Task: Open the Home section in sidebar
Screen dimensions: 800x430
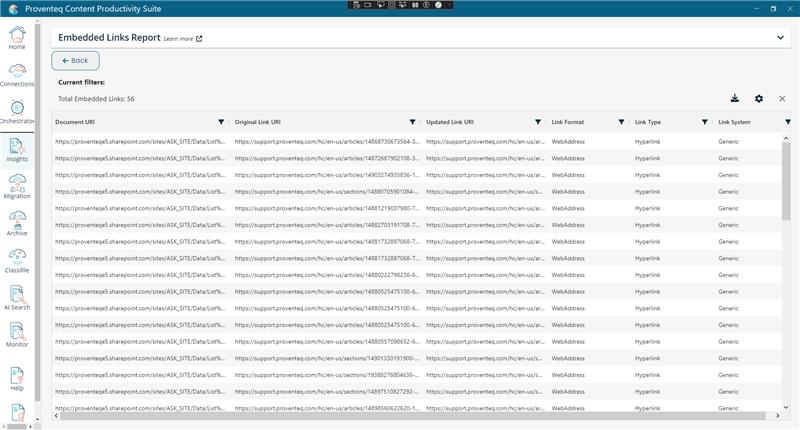Action: tap(17, 38)
